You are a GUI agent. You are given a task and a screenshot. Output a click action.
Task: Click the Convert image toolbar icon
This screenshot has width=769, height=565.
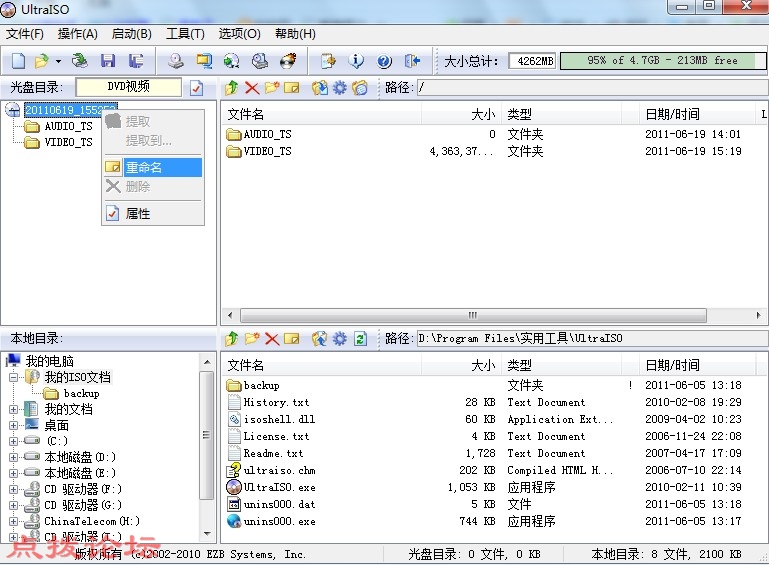point(231,61)
